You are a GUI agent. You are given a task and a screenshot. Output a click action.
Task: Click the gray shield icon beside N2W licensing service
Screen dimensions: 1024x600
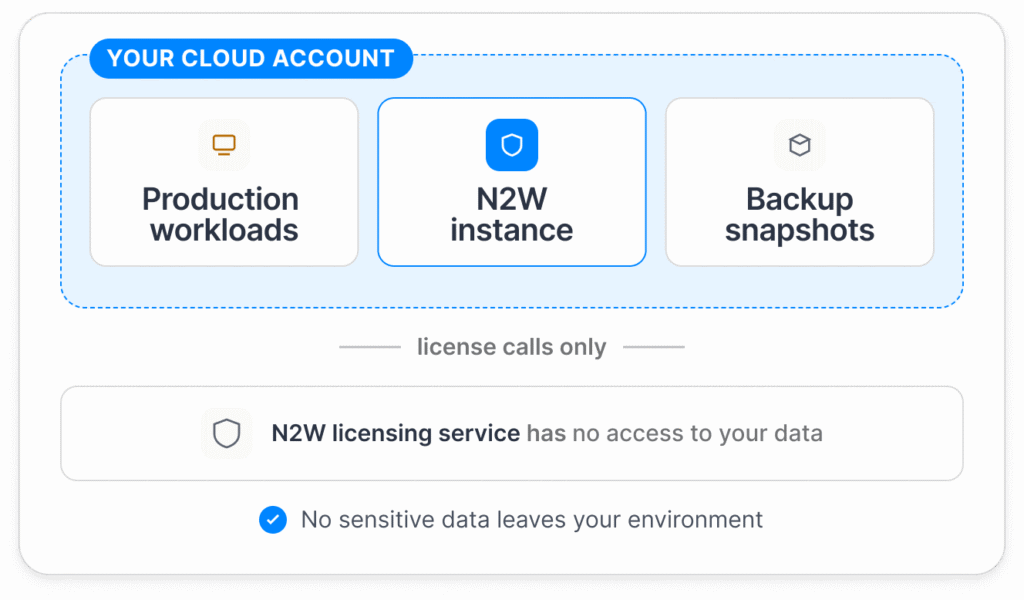[x=227, y=433]
